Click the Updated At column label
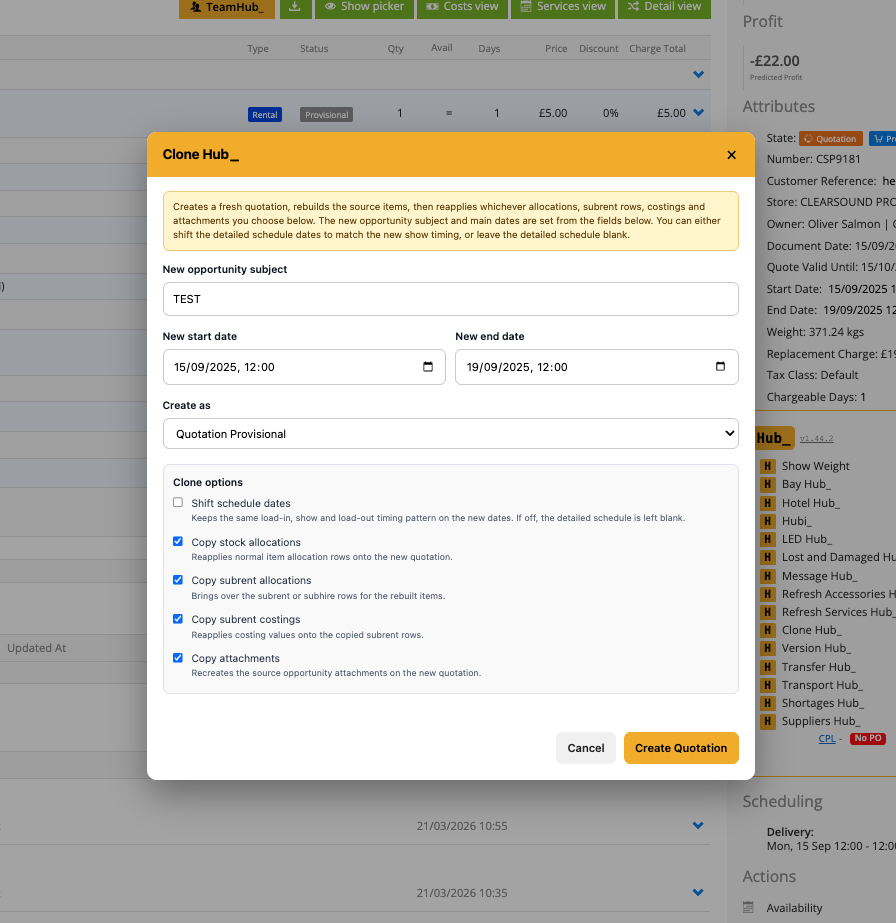896x923 pixels. tap(36, 648)
